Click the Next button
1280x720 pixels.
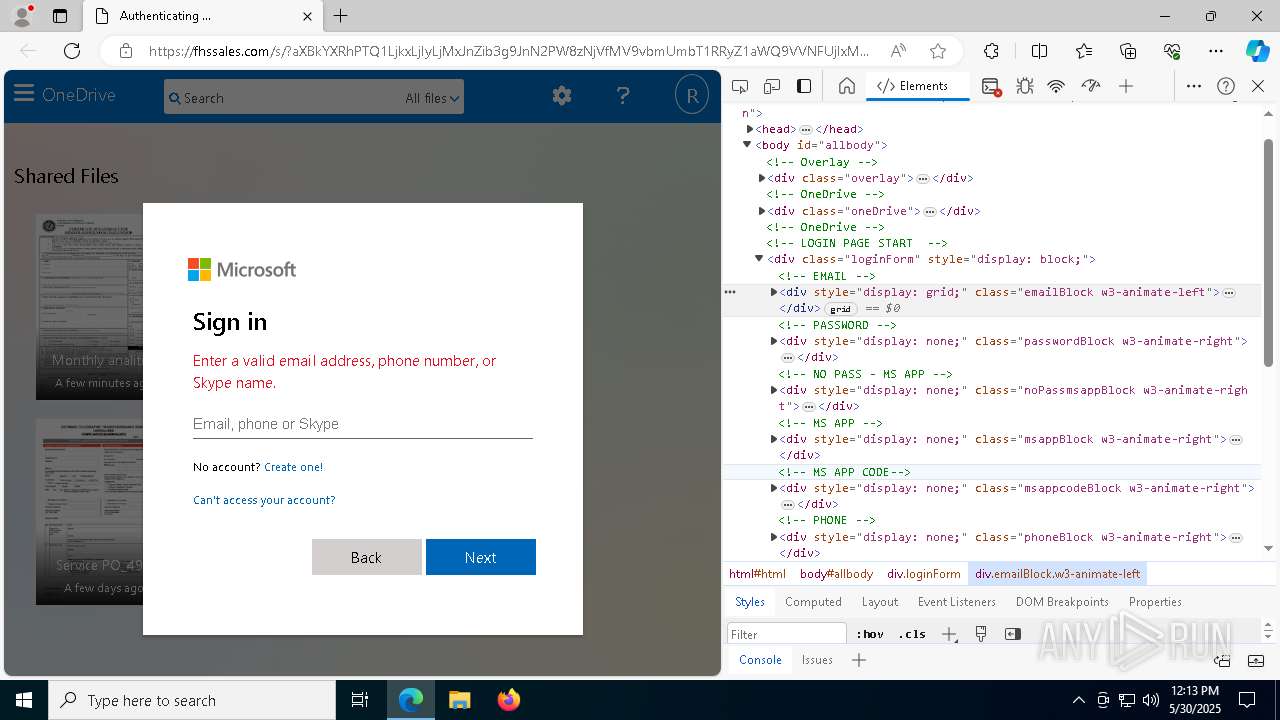click(481, 557)
